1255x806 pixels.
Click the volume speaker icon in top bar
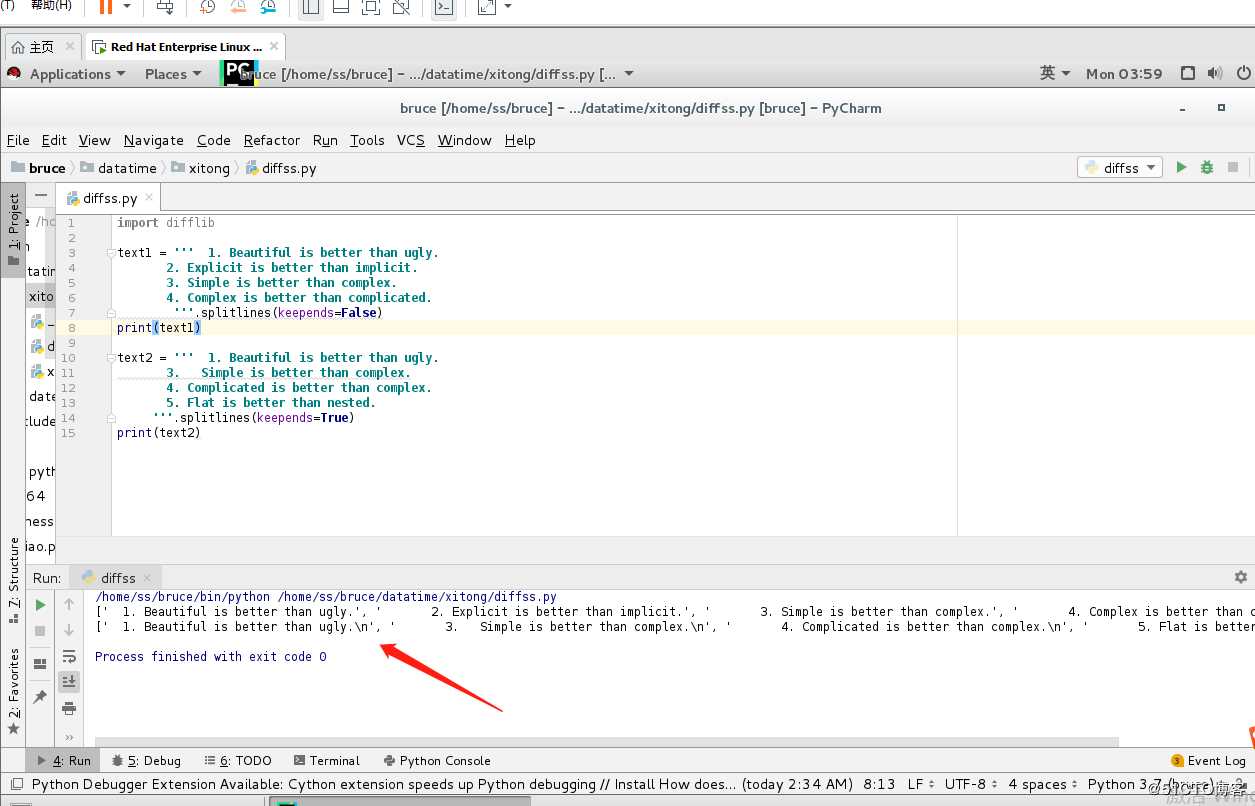click(1215, 73)
